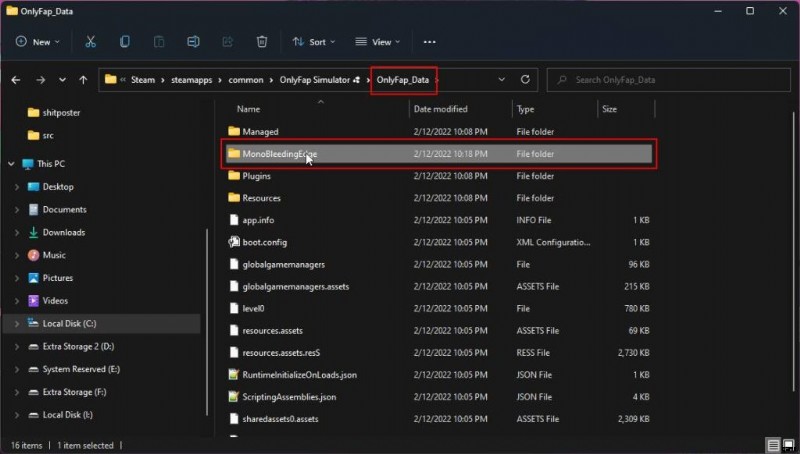Click the Cut scissors icon
800x454 pixels.
90,42
